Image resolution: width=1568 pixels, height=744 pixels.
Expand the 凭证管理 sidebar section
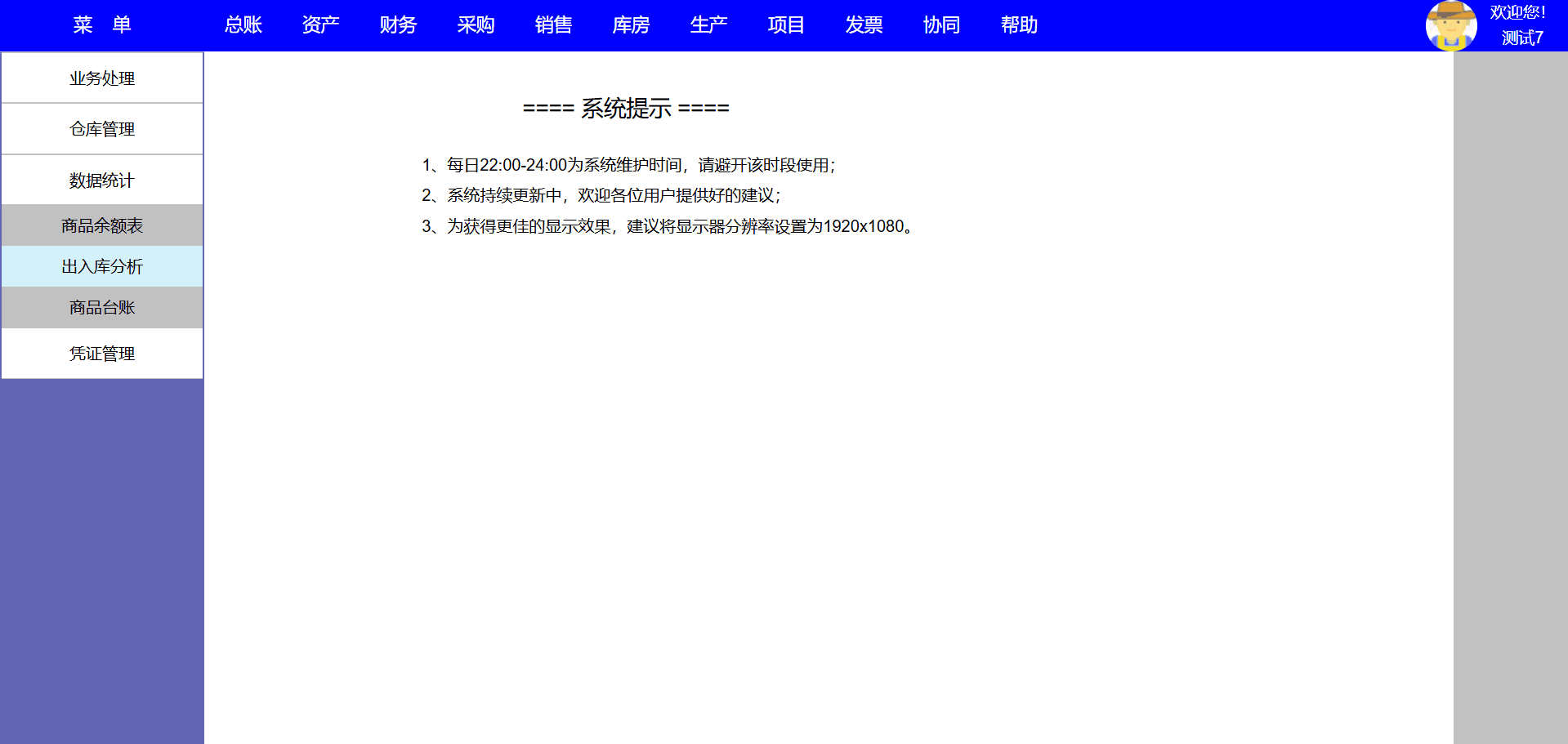click(102, 354)
